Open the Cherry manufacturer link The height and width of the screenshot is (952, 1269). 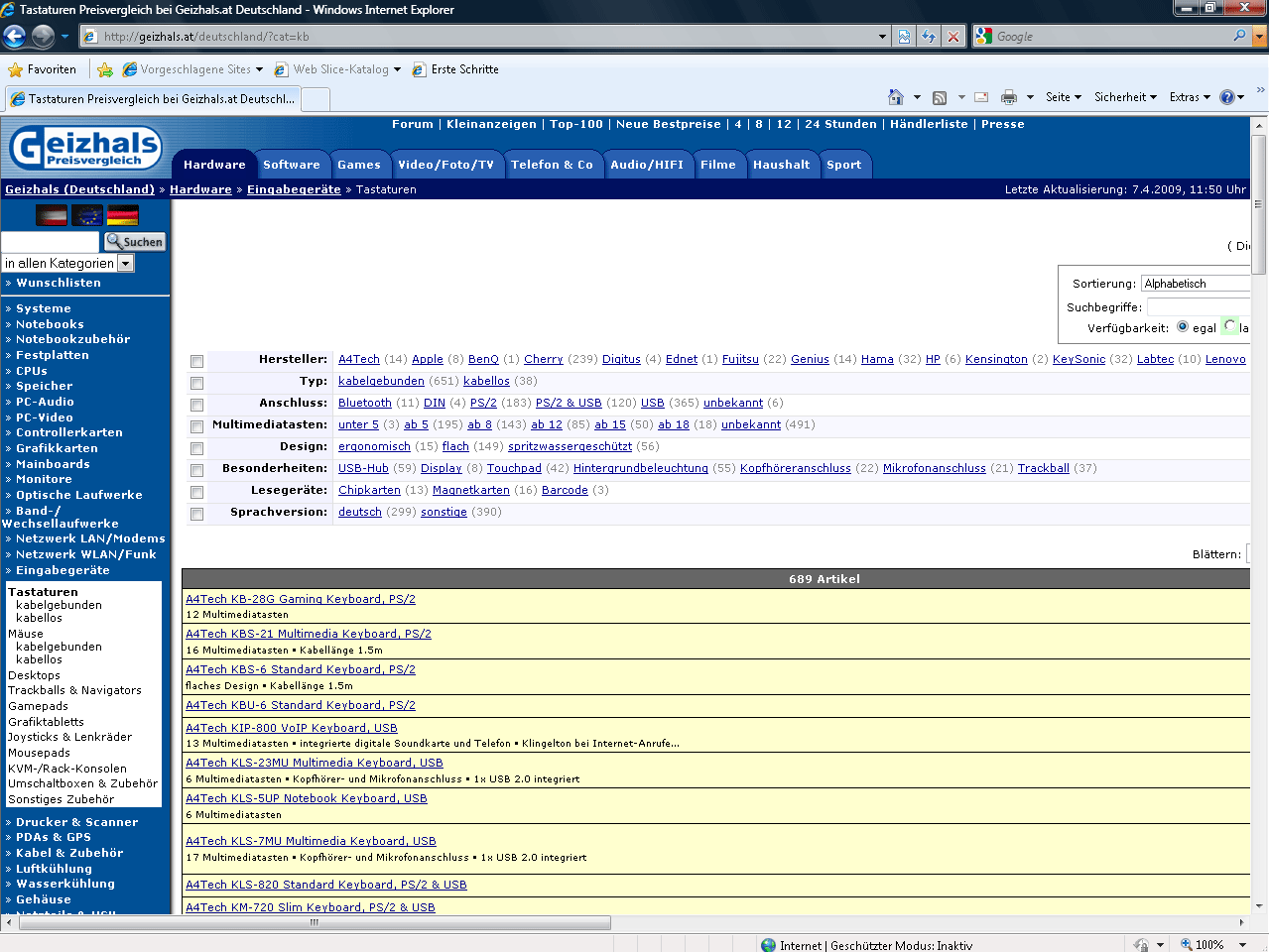tap(544, 359)
